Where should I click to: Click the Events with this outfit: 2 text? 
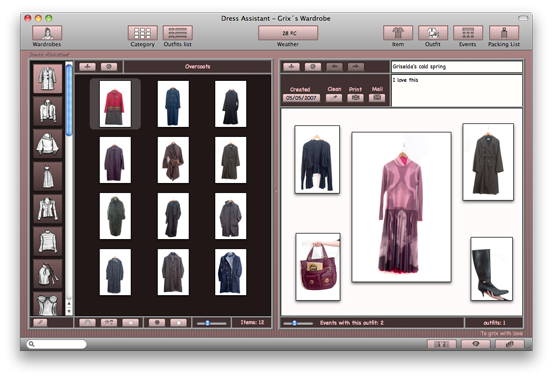tap(352, 323)
